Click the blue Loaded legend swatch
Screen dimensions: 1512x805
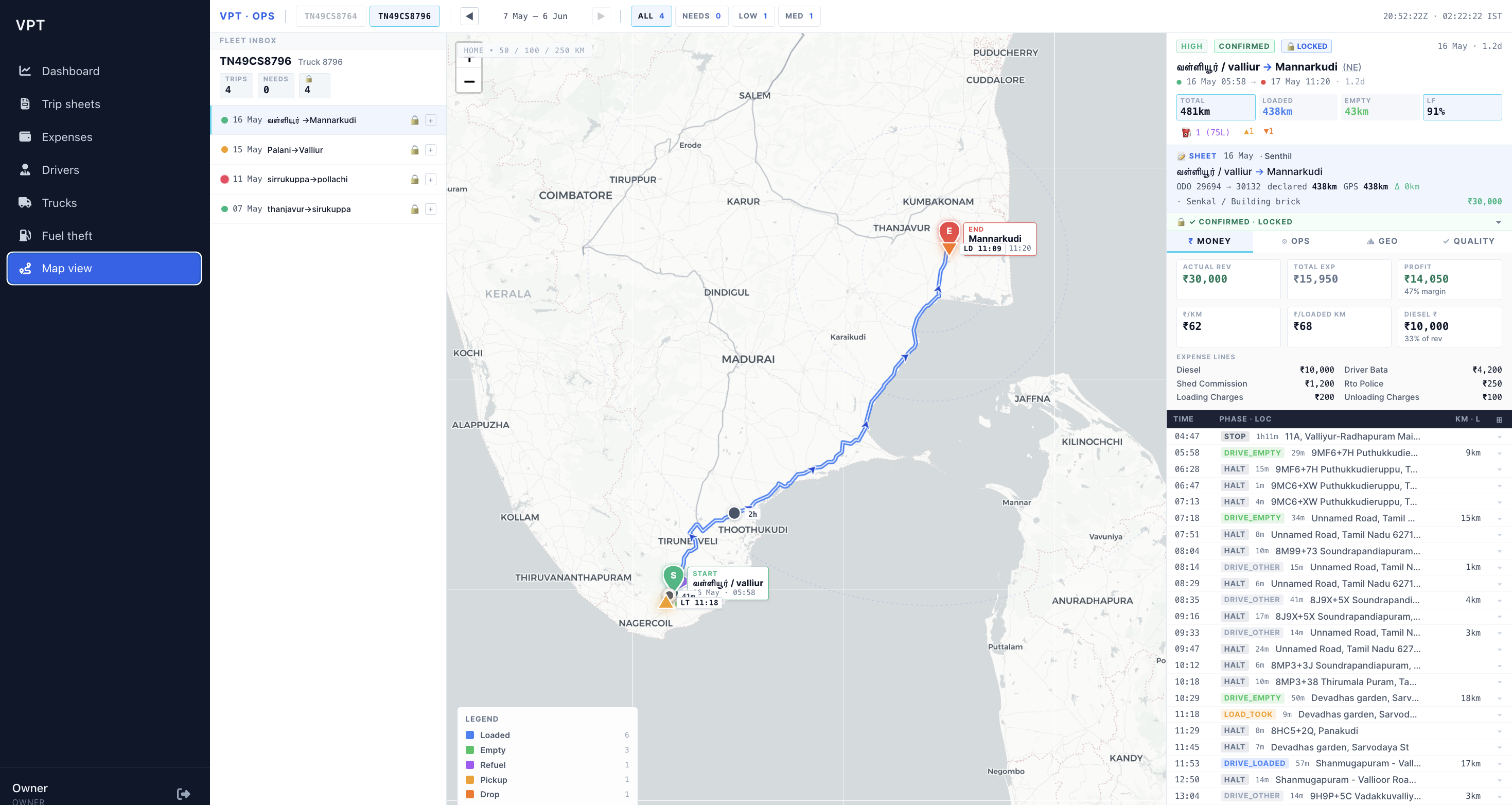click(469, 735)
